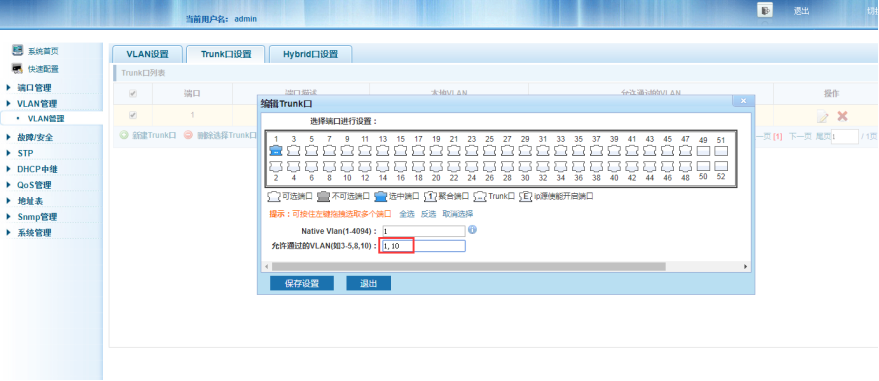Viewport: 879px width, 381px height.
Task: Pick port 32 icon
Action: coord(543,166)
